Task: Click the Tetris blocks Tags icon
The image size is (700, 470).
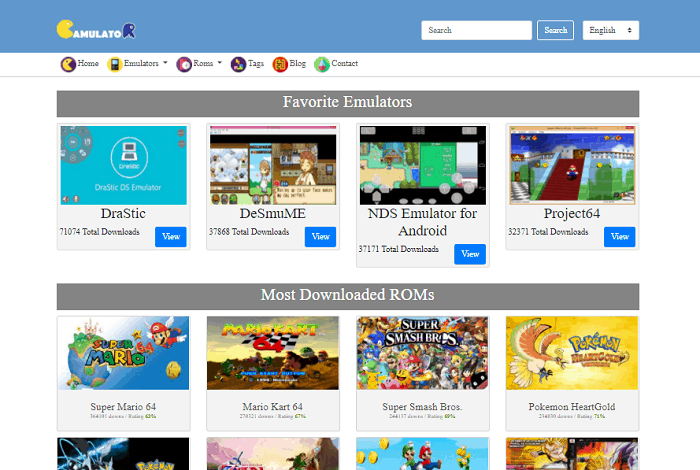Action: pos(238,64)
